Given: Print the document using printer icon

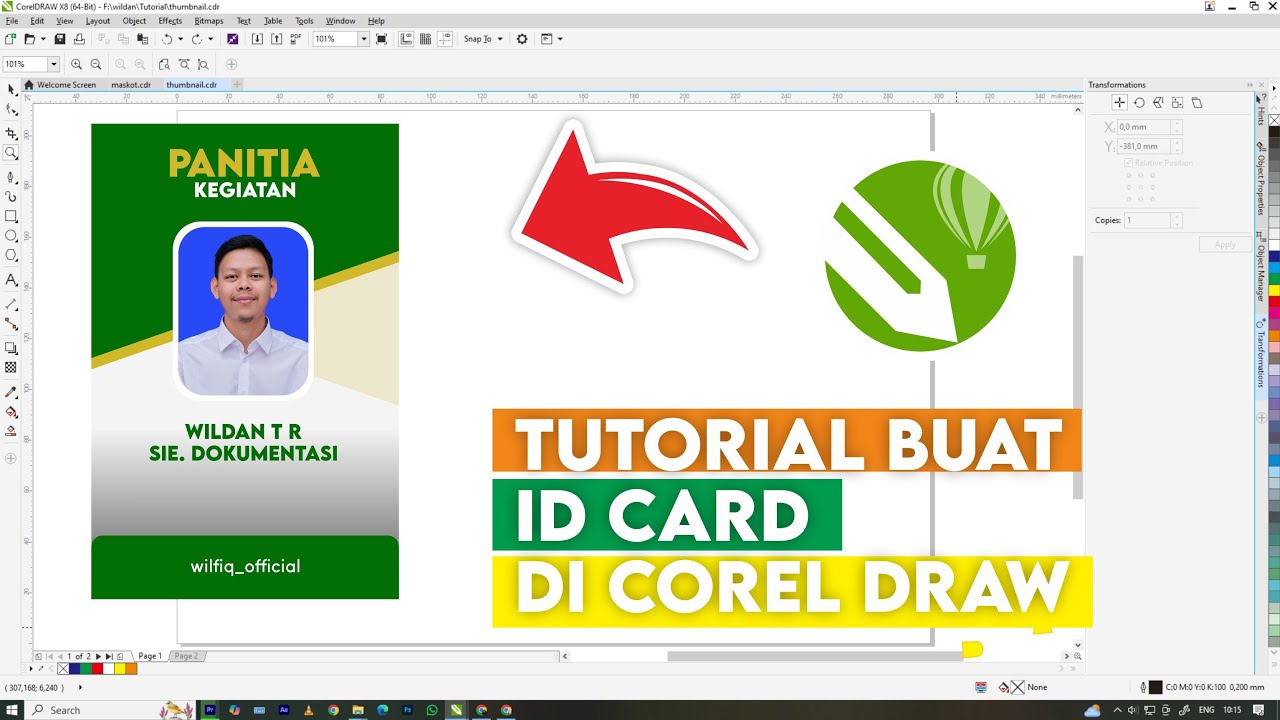Looking at the screenshot, I should click(x=79, y=39).
